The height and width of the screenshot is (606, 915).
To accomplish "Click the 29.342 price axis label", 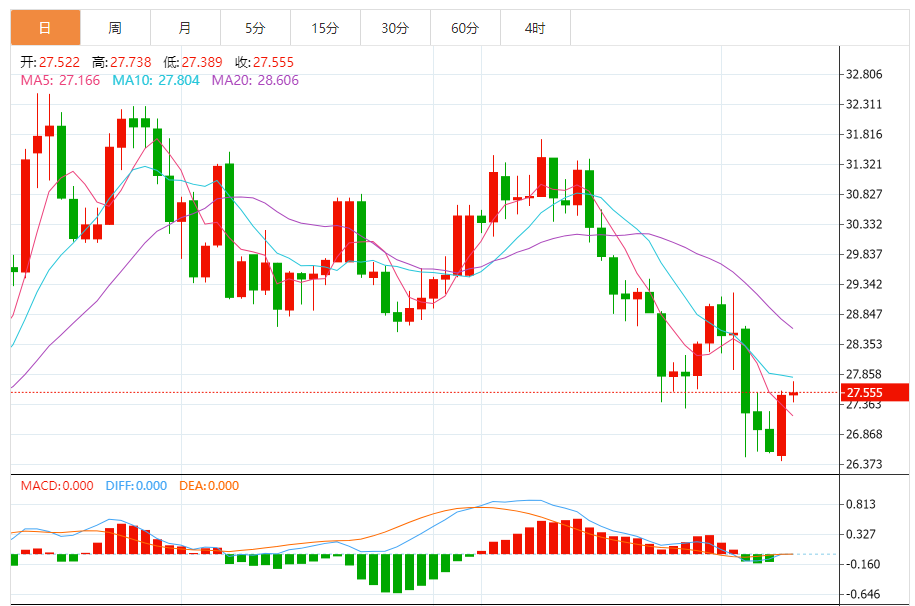I will pyautogui.click(x=864, y=284).
